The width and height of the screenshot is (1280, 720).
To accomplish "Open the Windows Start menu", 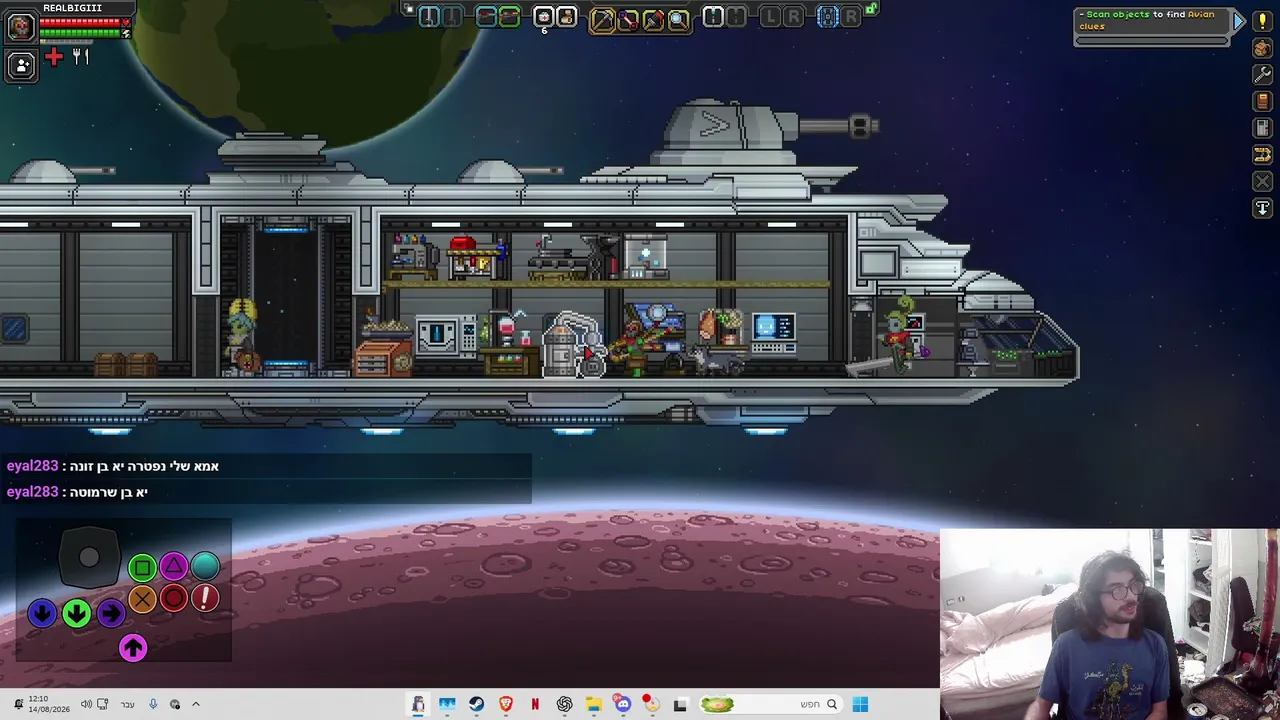I will pyautogui.click(x=860, y=704).
